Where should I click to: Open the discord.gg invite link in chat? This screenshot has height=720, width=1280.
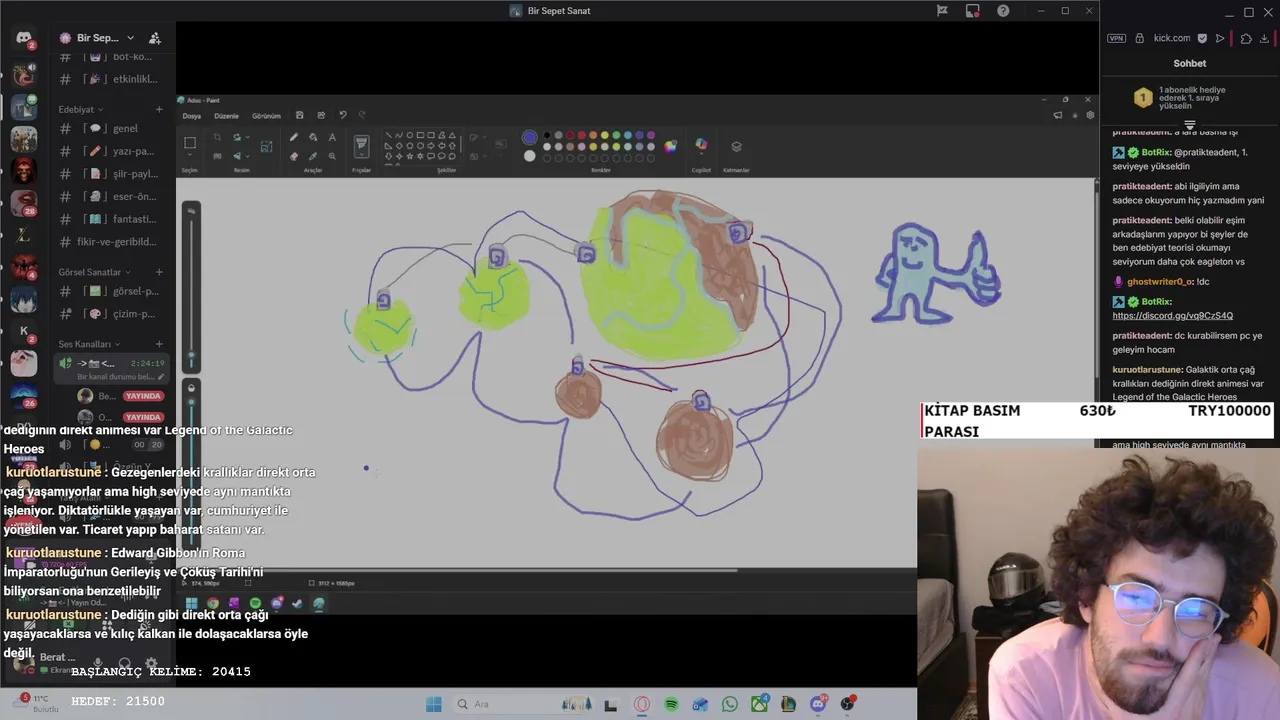(x=1172, y=316)
